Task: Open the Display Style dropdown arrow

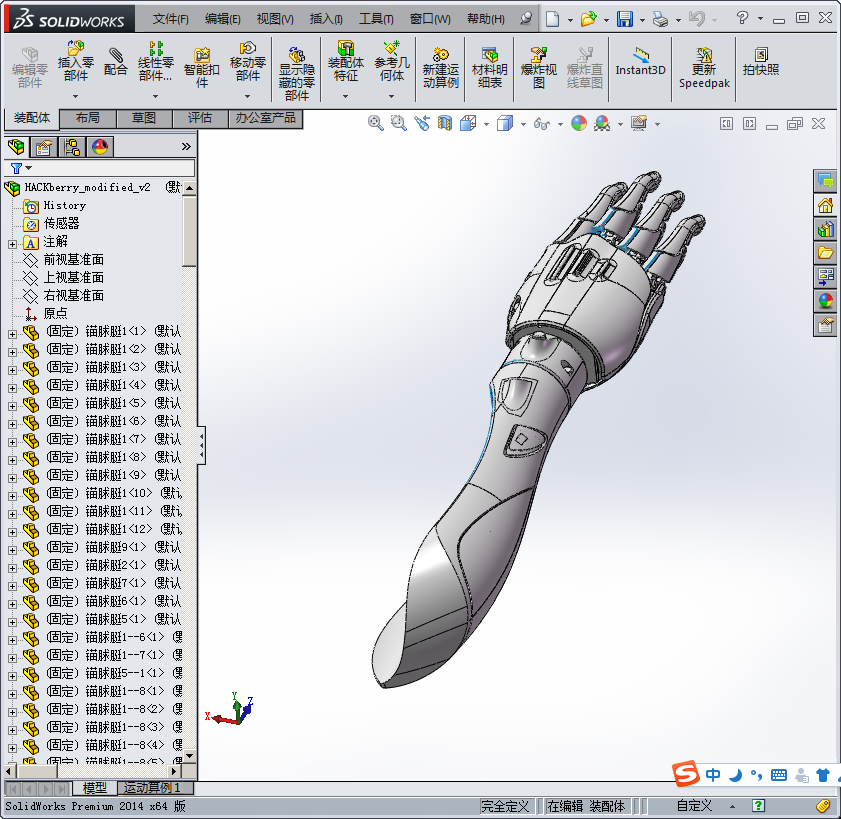Action: (523, 124)
